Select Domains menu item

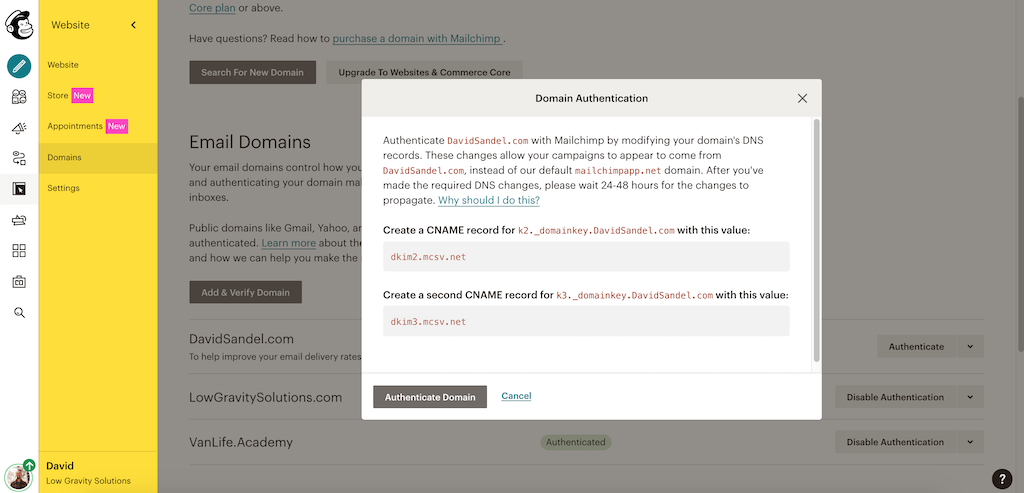(98, 157)
